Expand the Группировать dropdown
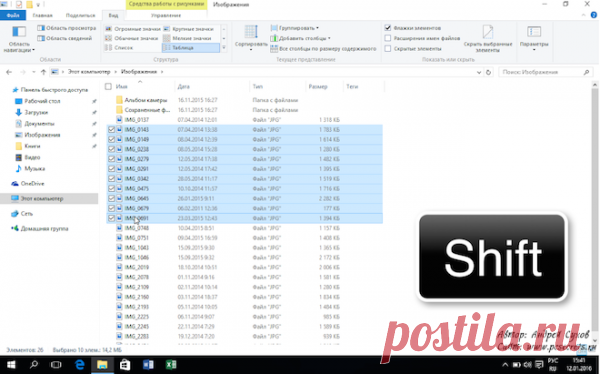Screen dimensions: 600x374 [x=295, y=28]
